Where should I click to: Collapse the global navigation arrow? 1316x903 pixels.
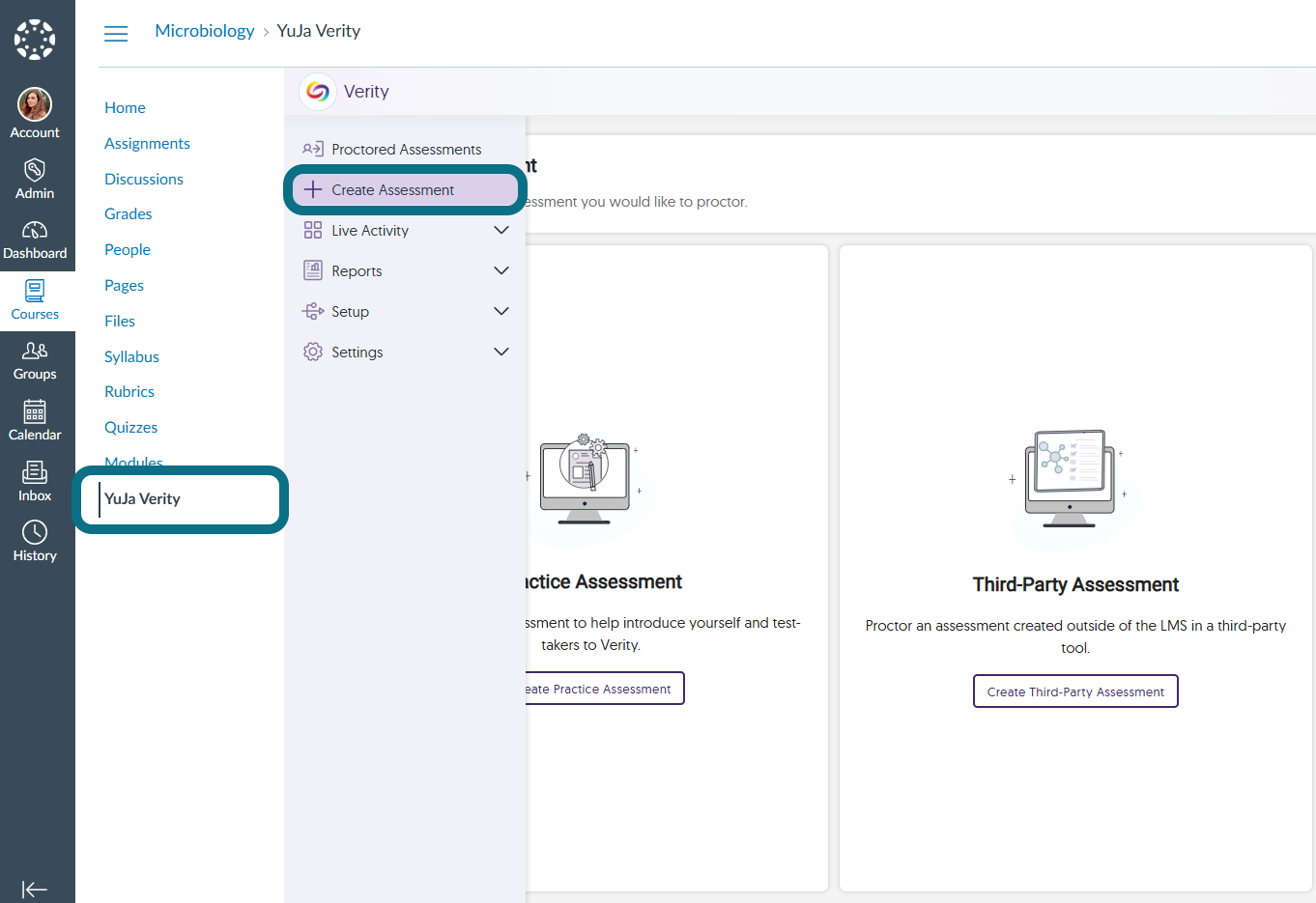point(35,889)
